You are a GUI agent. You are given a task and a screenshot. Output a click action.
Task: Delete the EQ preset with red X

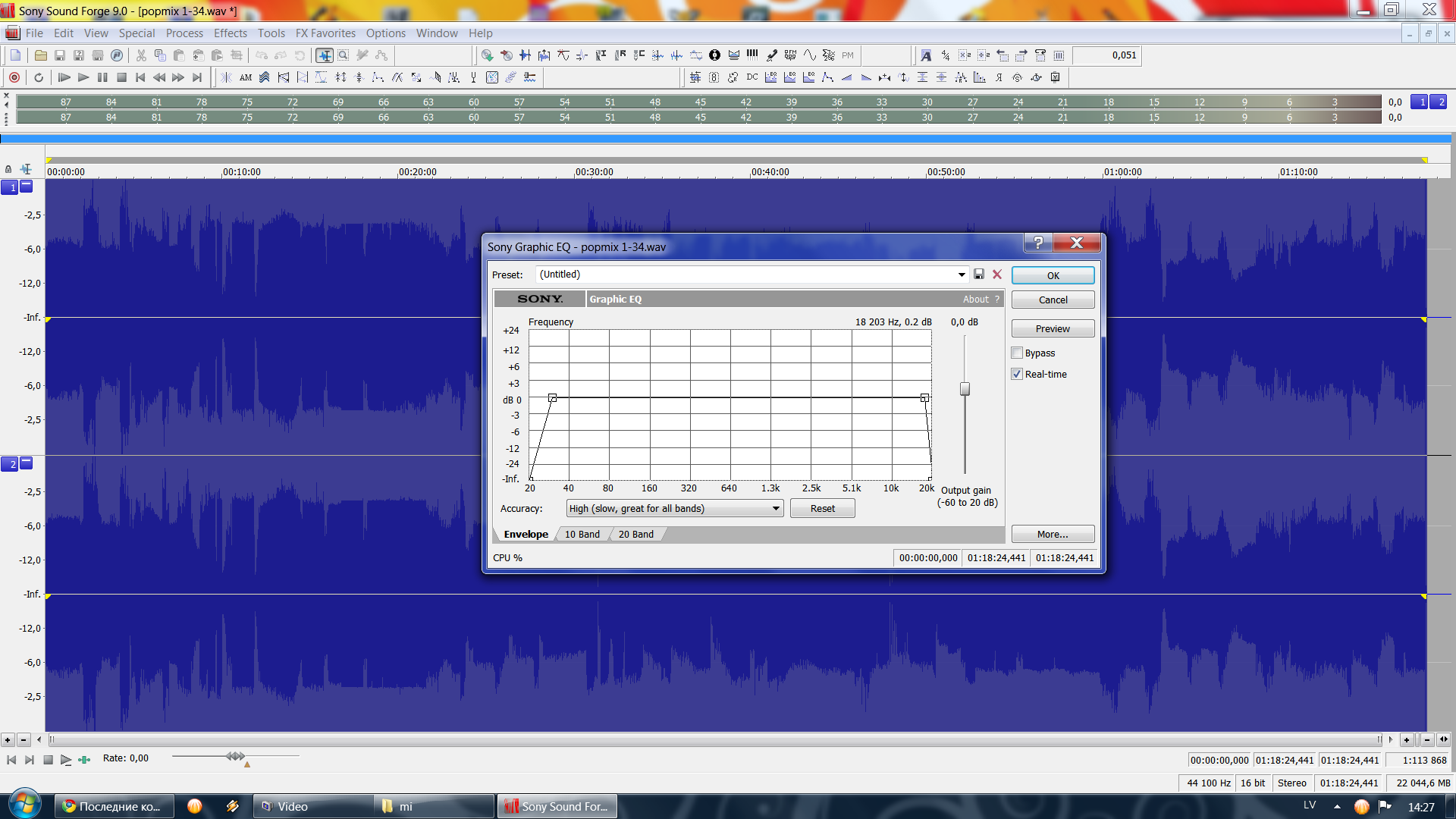(x=997, y=275)
